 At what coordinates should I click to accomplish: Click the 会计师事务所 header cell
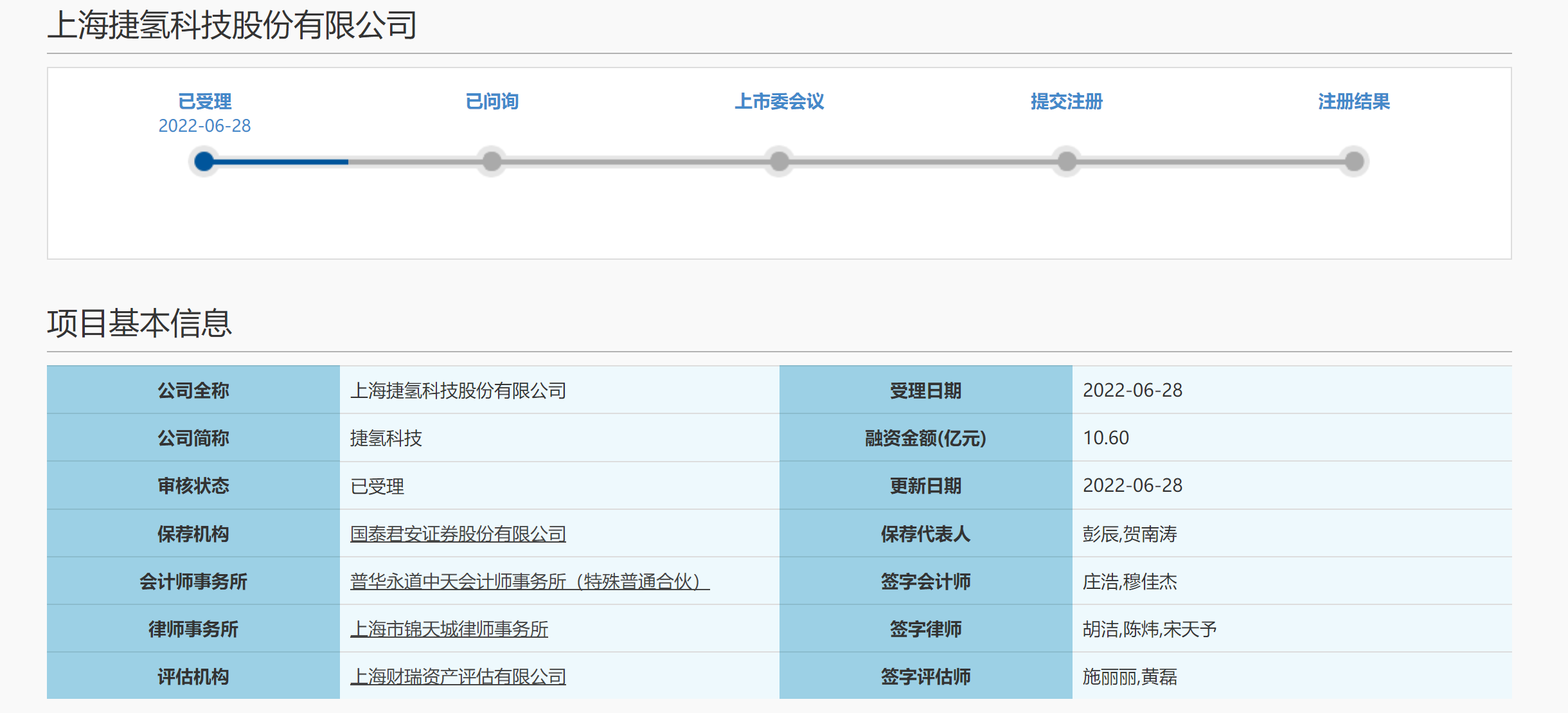(x=193, y=581)
